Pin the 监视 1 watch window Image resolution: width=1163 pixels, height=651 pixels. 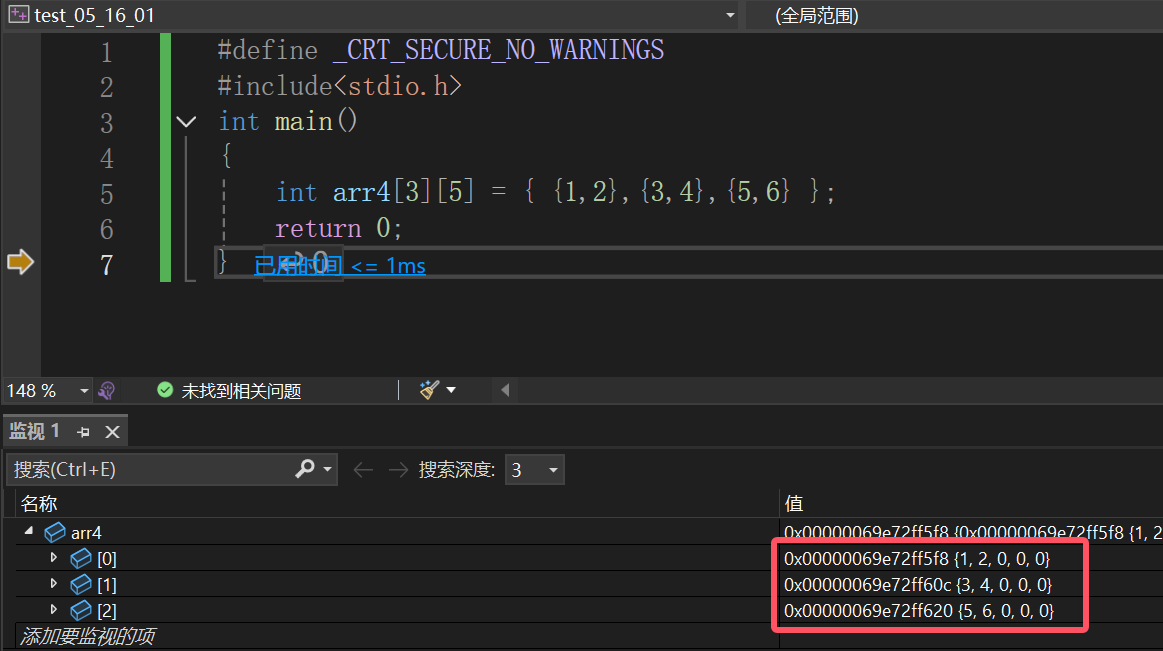[83, 432]
